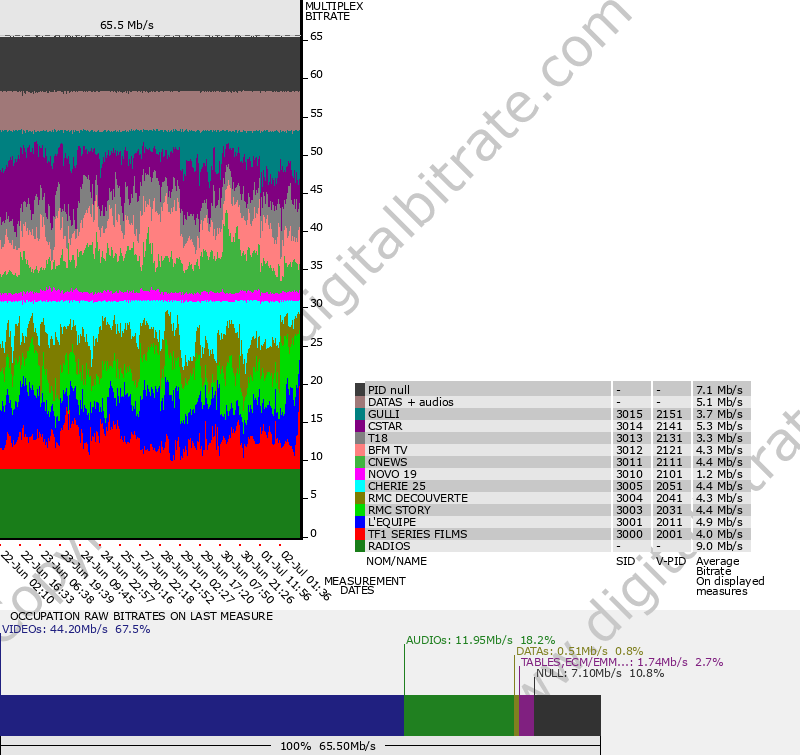
Task: Click the 7.1 Mb/s PID null bitrate
Action: (719, 390)
